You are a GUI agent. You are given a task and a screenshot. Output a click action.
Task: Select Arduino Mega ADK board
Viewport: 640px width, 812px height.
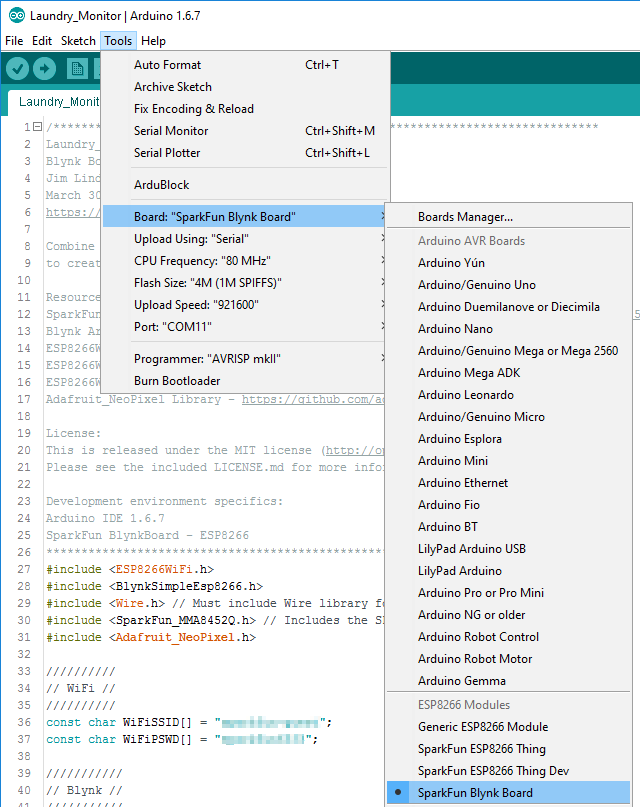coord(508,373)
